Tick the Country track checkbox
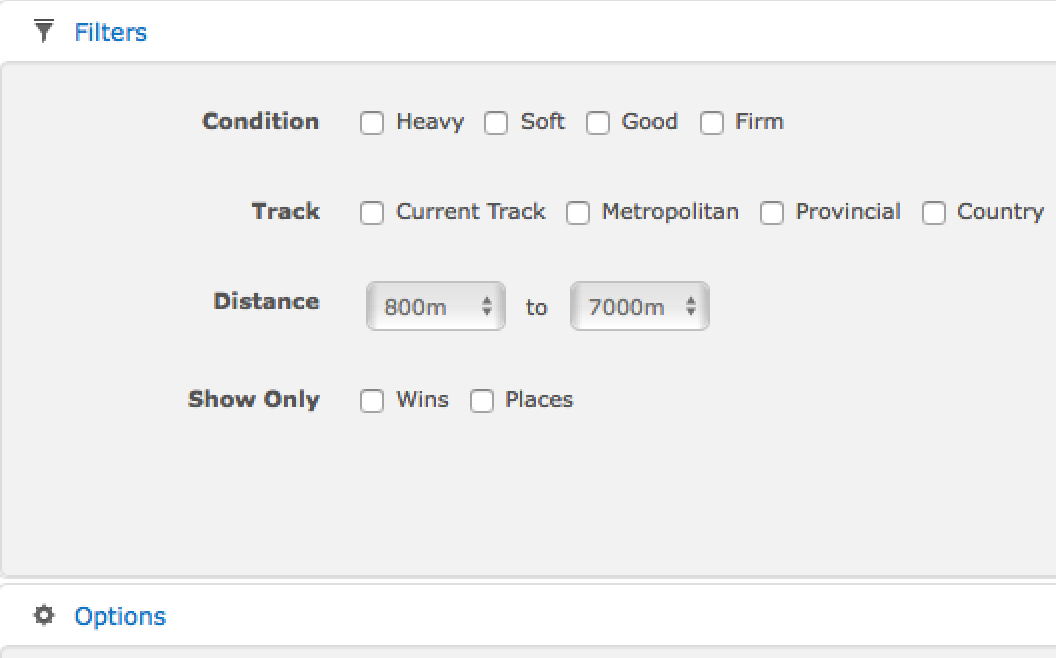The width and height of the screenshot is (1056, 658). [934, 213]
